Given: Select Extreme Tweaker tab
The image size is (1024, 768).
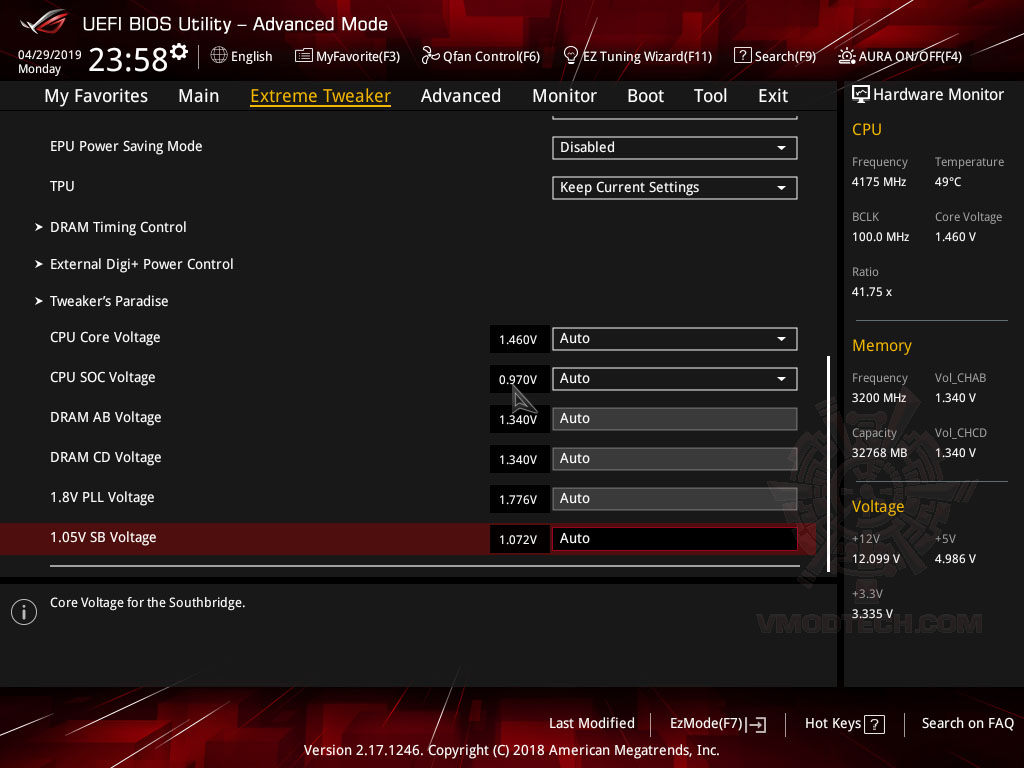Looking at the screenshot, I should (320, 96).
